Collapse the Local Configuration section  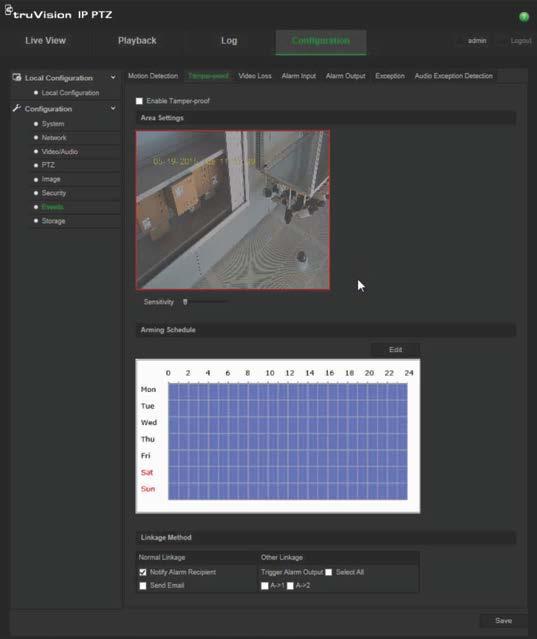[x=113, y=77]
